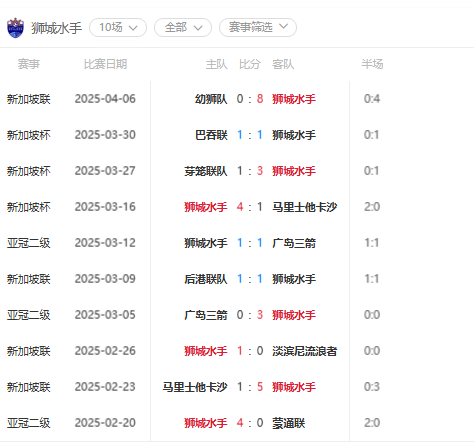Image resolution: width=474 pixels, height=442 pixels.
Task: Click the 1 : 5 score on 2025-02-23
Action: click(x=250, y=387)
